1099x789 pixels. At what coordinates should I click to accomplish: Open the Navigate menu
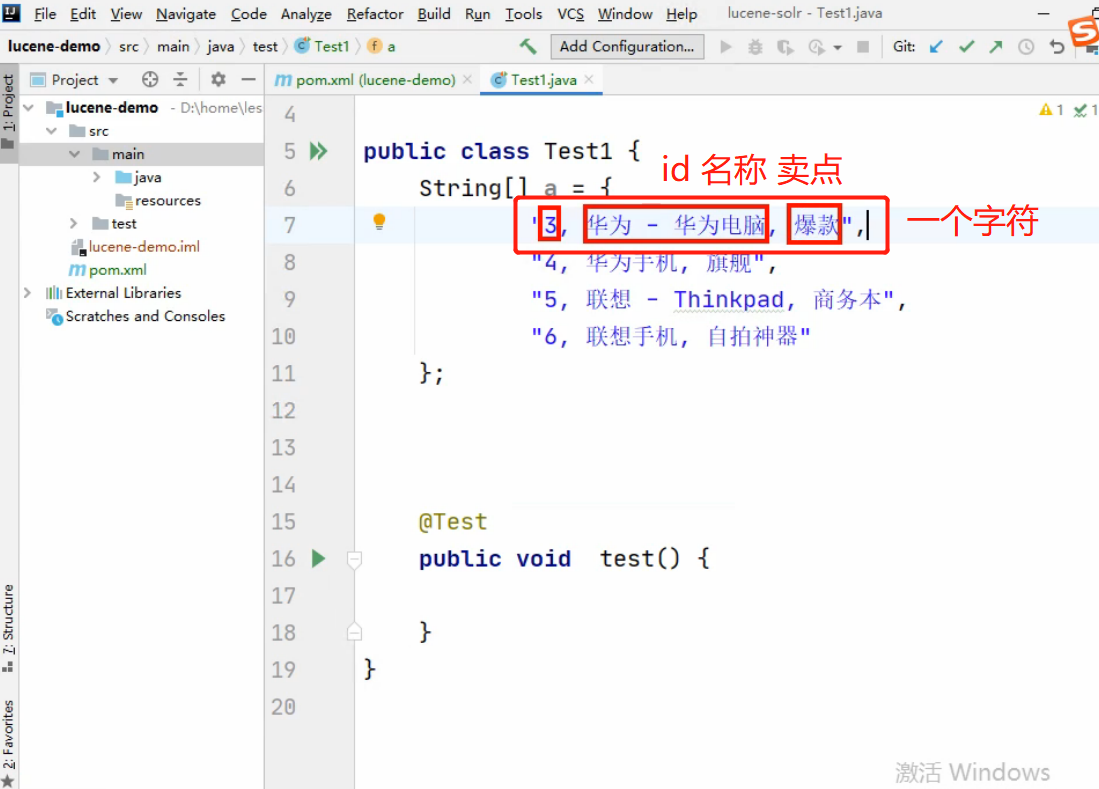pos(186,14)
